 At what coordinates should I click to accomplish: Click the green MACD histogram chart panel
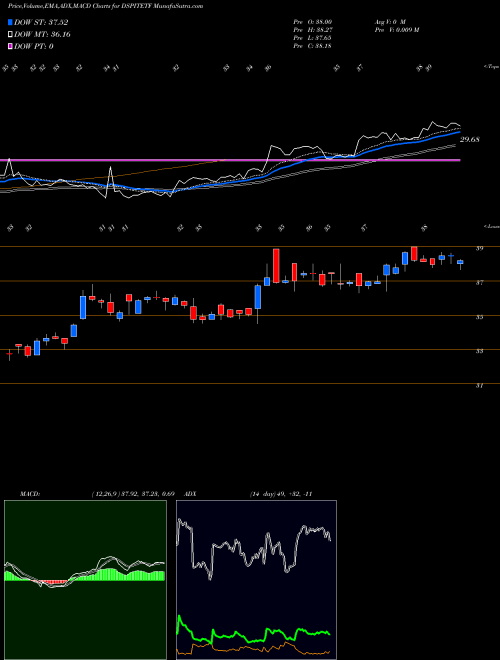point(85,580)
